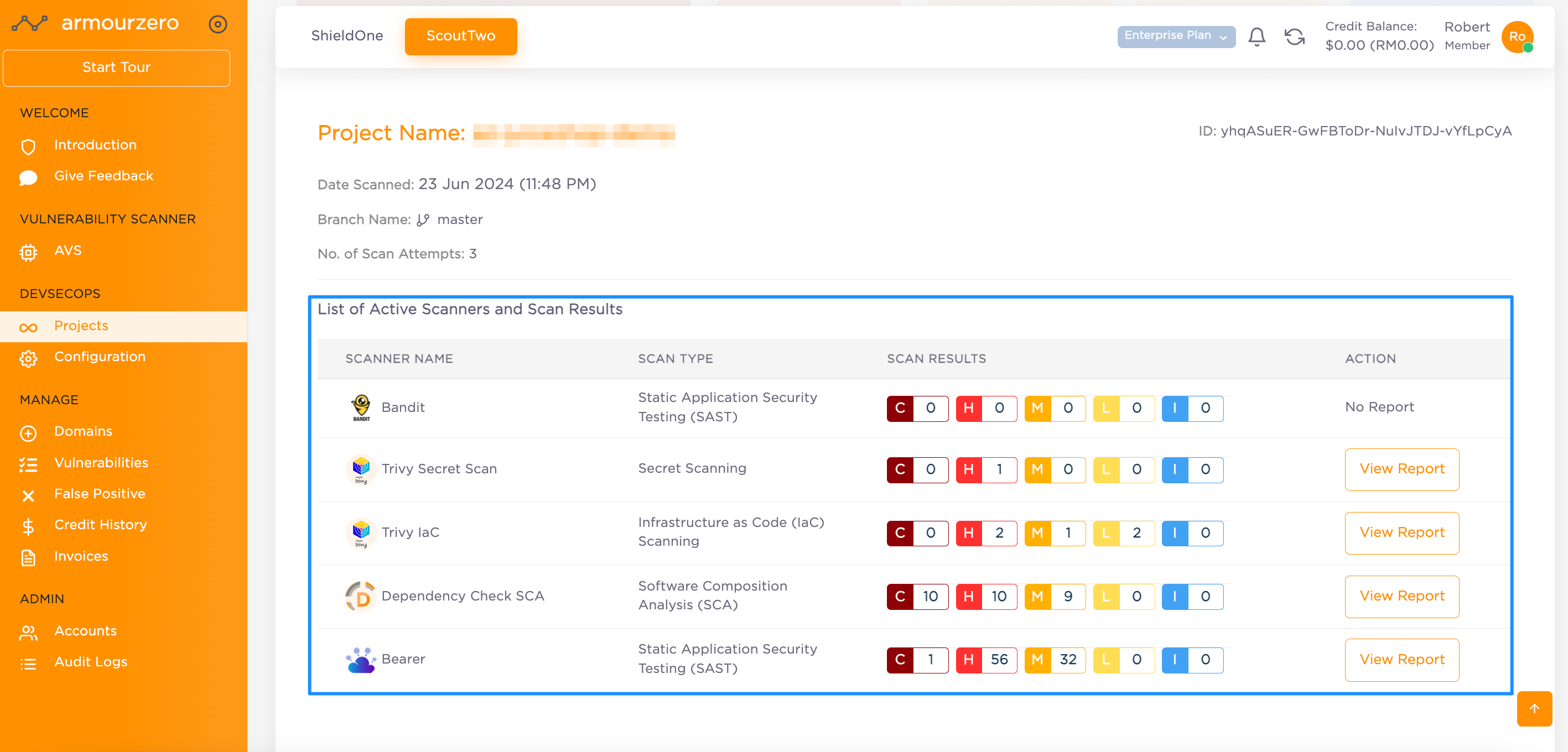Open Domains under Manage
1568x752 pixels.
(x=84, y=431)
